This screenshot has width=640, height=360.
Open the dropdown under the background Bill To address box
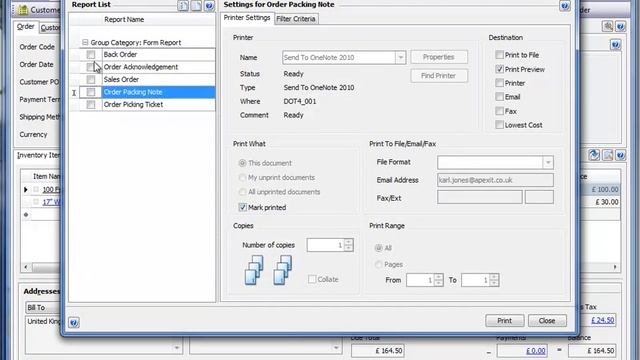pyautogui.click(x=176, y=348)
